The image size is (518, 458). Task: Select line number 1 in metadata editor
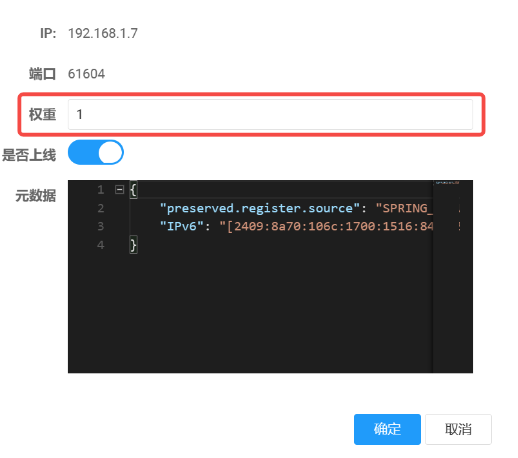[x=101, y=190]
